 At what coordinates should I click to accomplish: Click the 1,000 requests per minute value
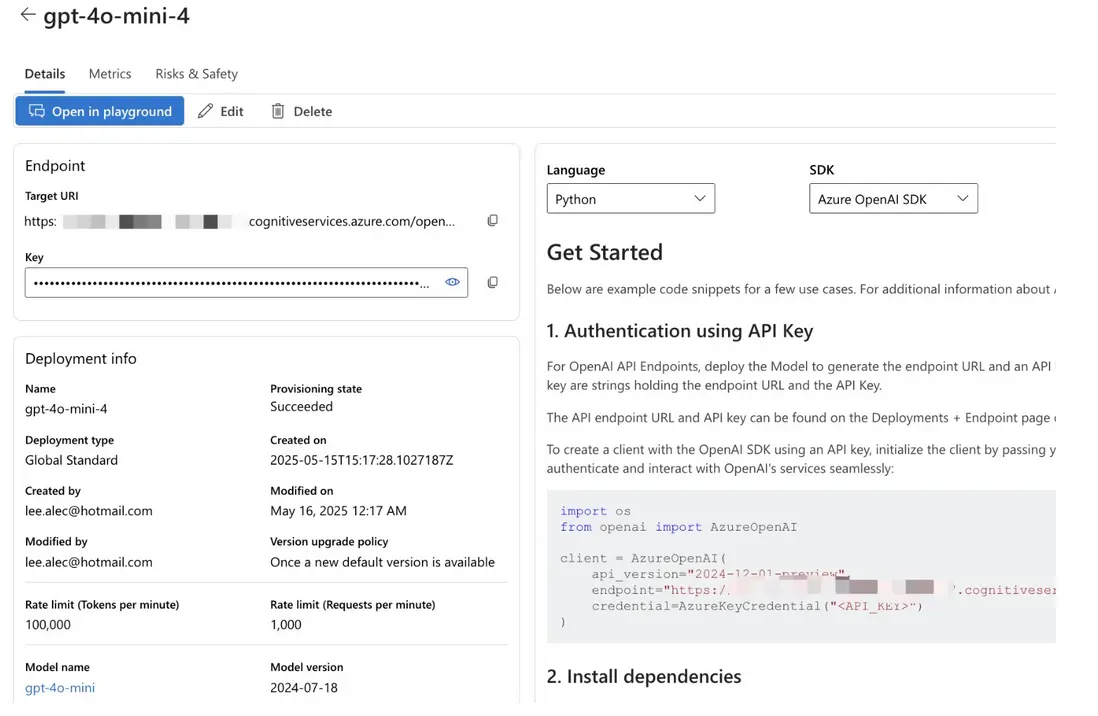click(286, 624)
